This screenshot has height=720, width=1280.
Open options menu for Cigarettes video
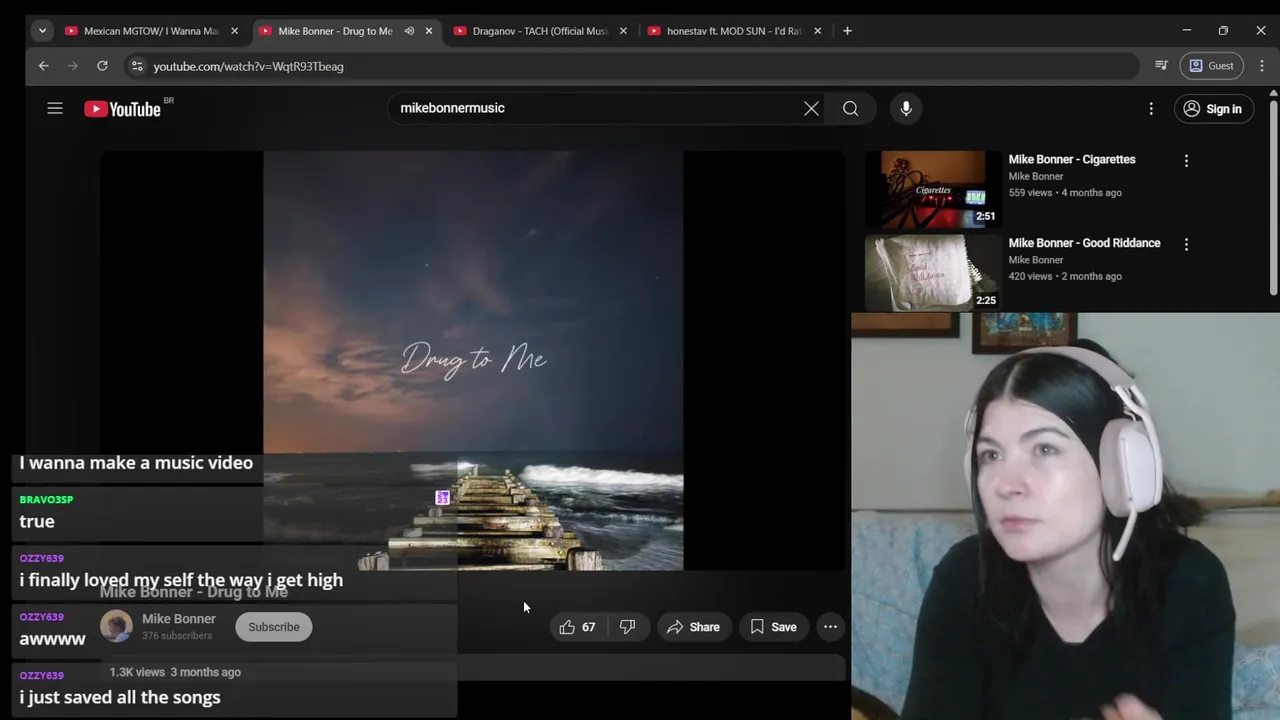[x=1186, y=160]
